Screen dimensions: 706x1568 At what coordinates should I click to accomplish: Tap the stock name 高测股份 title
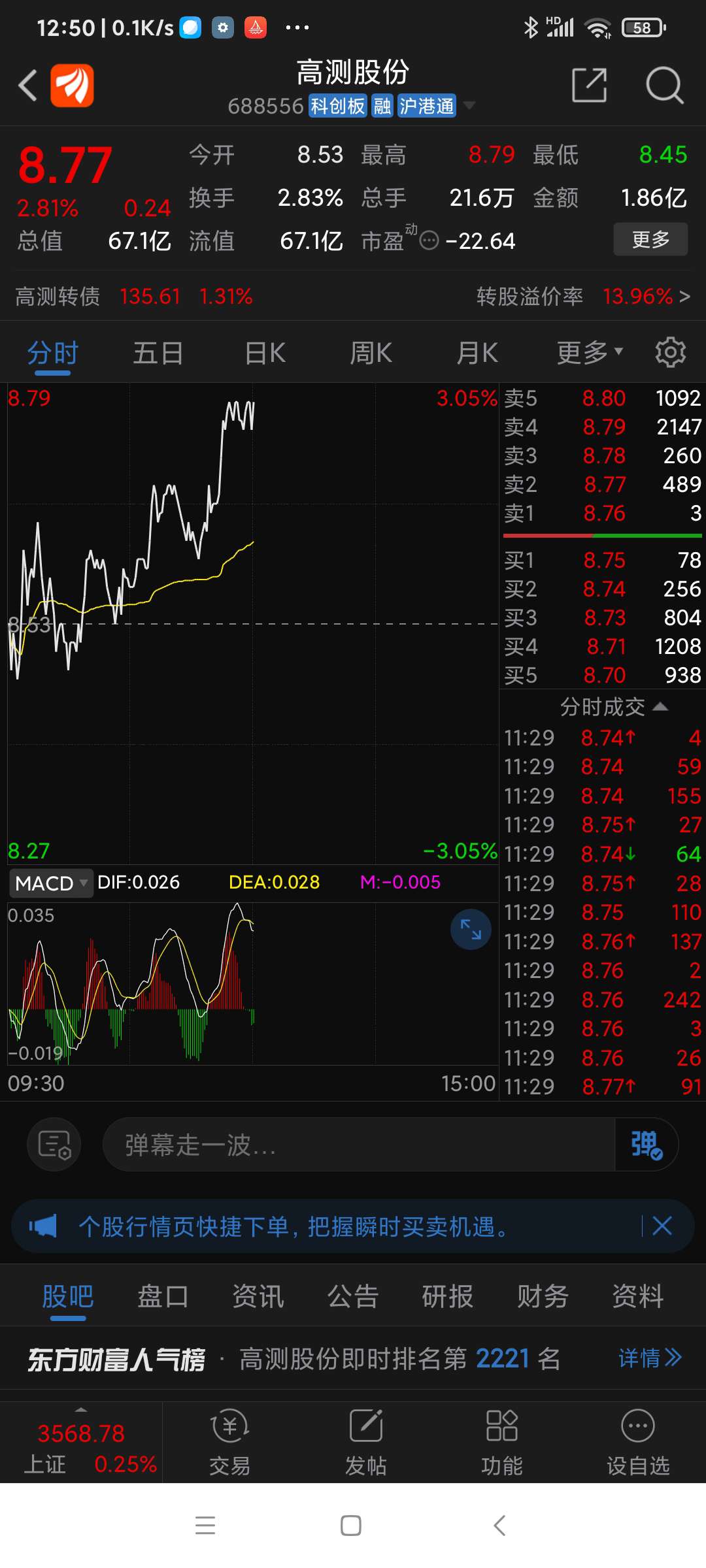[353, 72]
